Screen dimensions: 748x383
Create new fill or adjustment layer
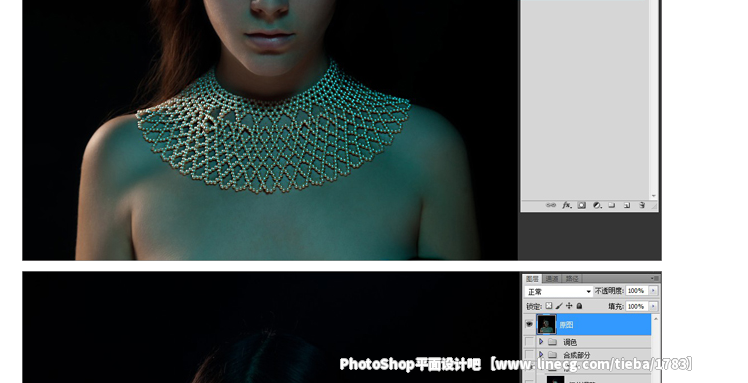tap(597, 205)
